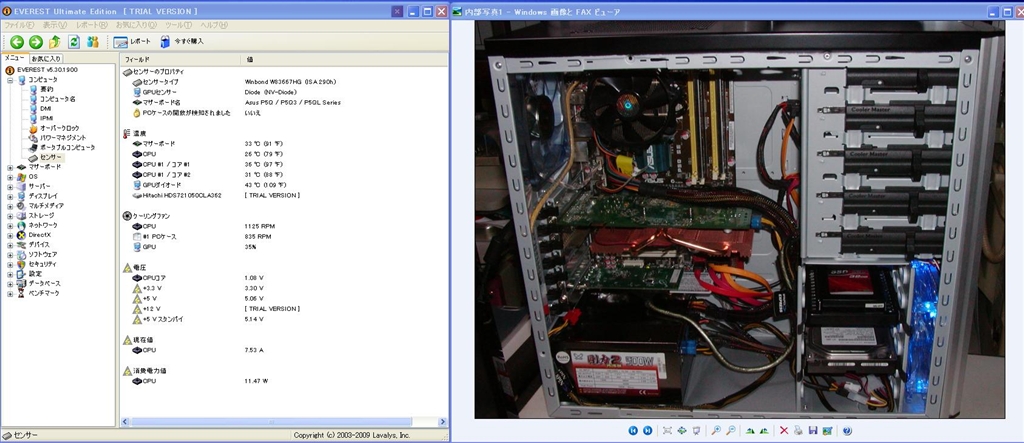Collapse the コンピュータ tree node
The height and width of the screenshot is (443, 1024).
[10, 80]
